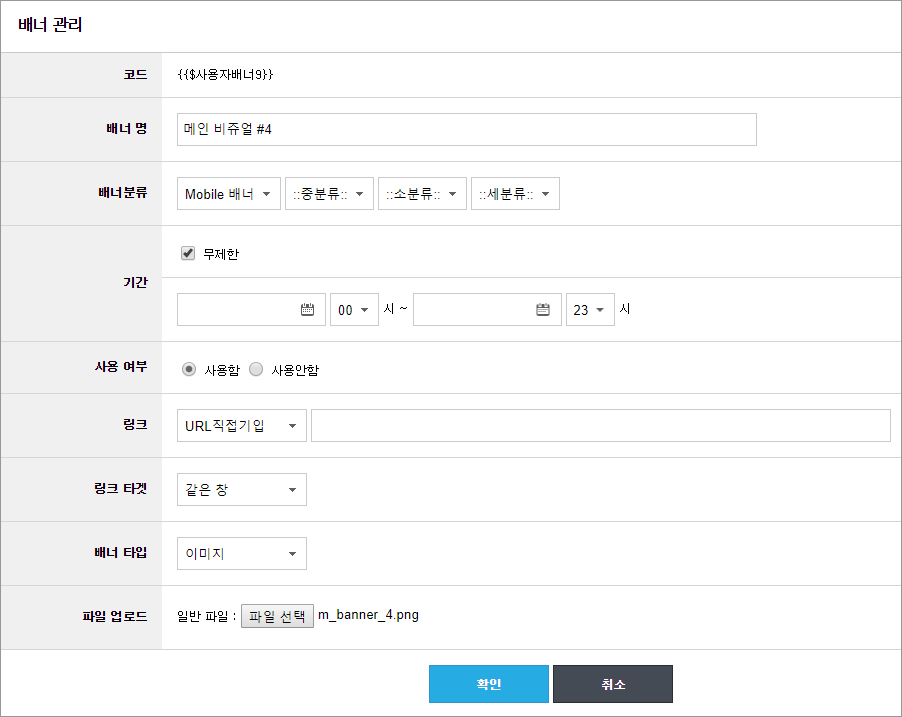Open the start hour 00 dropdown
902x717 pixels.
(354, 310)
